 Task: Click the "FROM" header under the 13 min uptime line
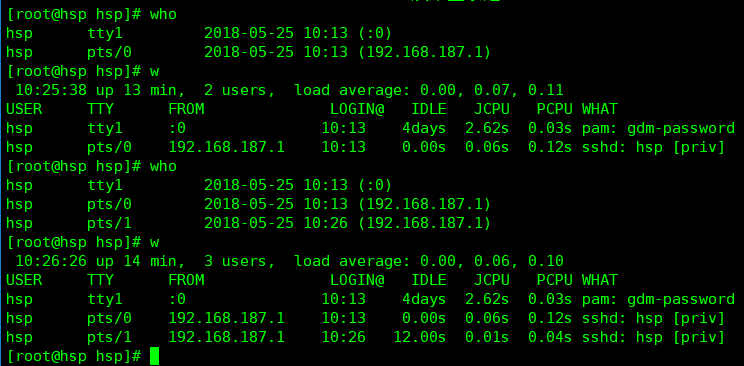click(186, 109)
